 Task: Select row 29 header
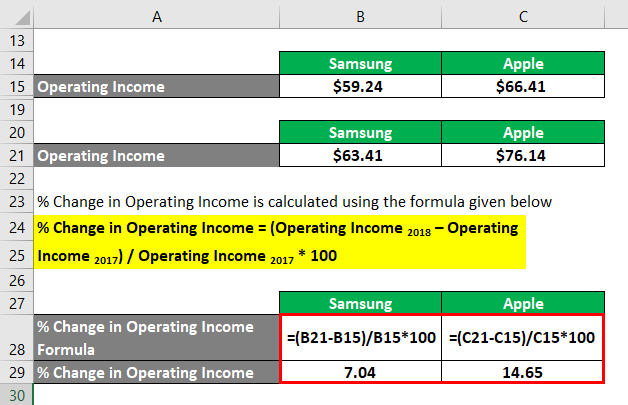[17, 372]
